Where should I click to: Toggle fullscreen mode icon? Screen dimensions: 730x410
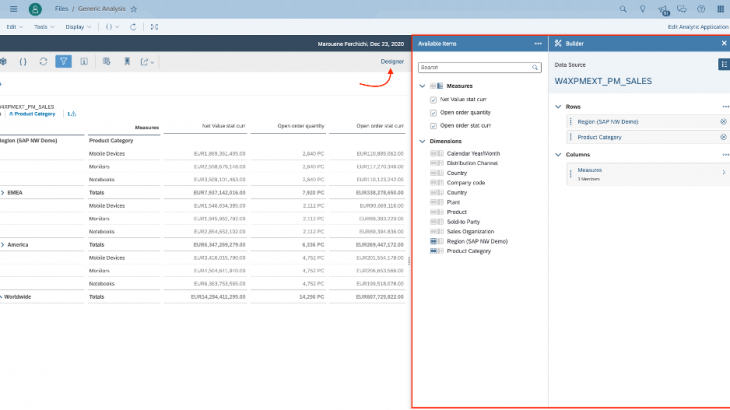(153, 26)
